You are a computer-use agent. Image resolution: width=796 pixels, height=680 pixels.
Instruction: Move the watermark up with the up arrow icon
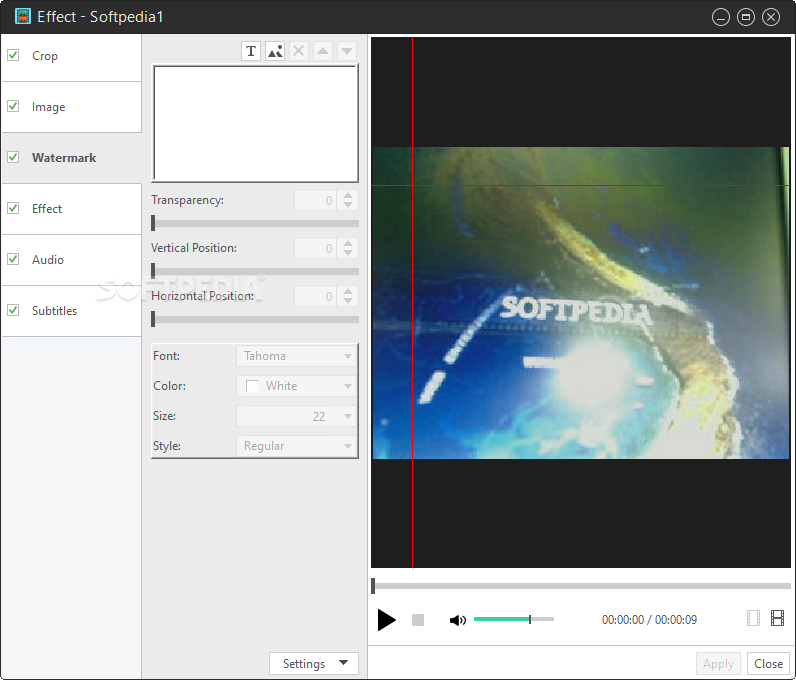point(323,51)
